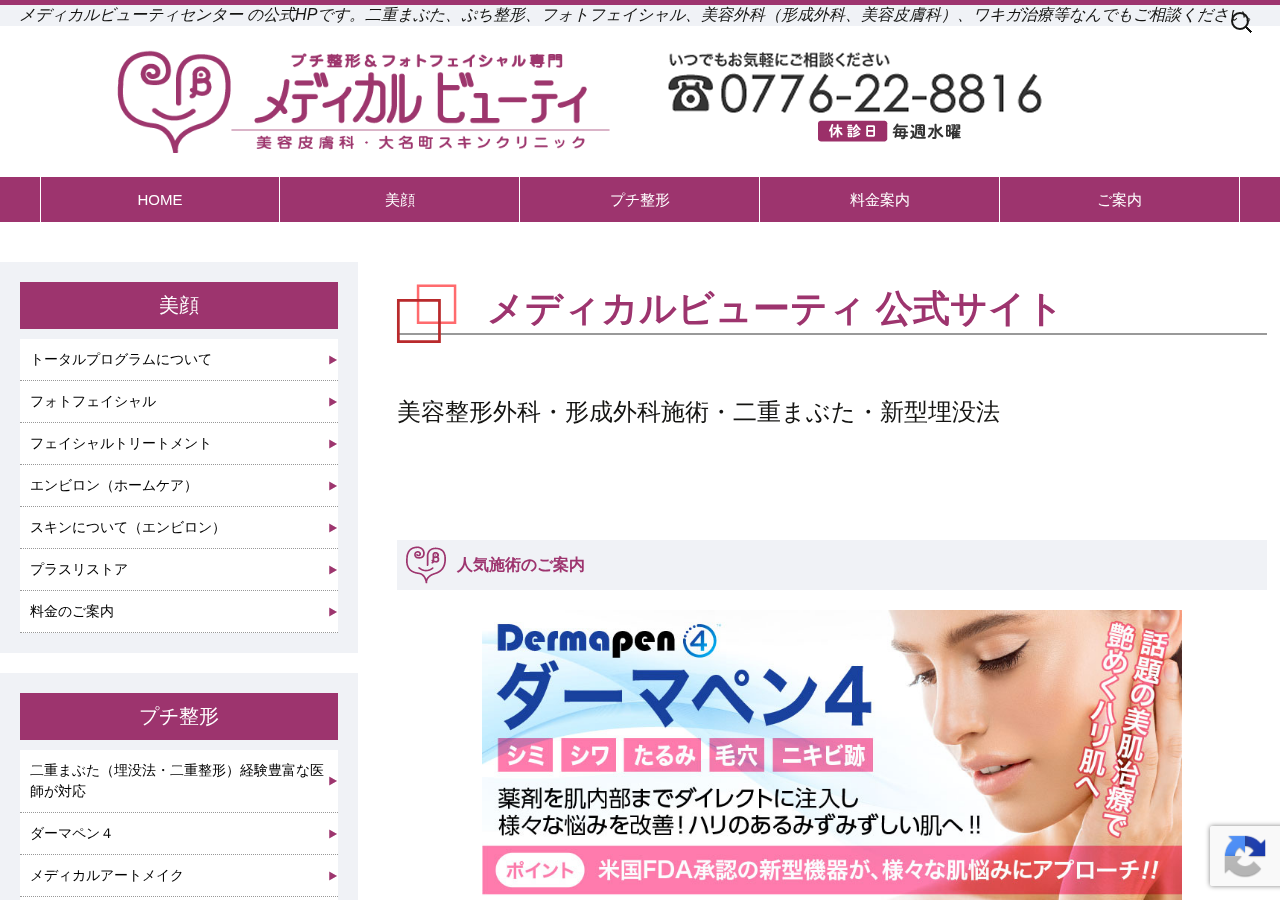This screenshot has width=1280, height=900.
Task: Open 料金のご案内 sidebar link
Action: pyautogui.click(x=179, y=612)
